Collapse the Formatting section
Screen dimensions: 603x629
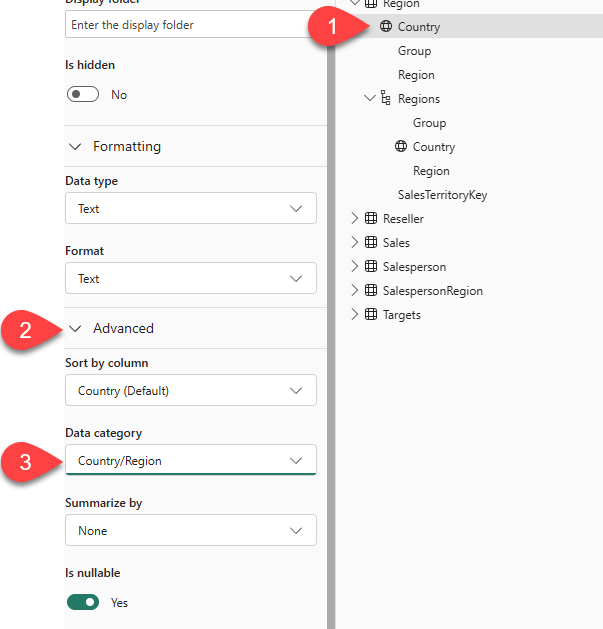pyautogui.click(x=75, y=146)
